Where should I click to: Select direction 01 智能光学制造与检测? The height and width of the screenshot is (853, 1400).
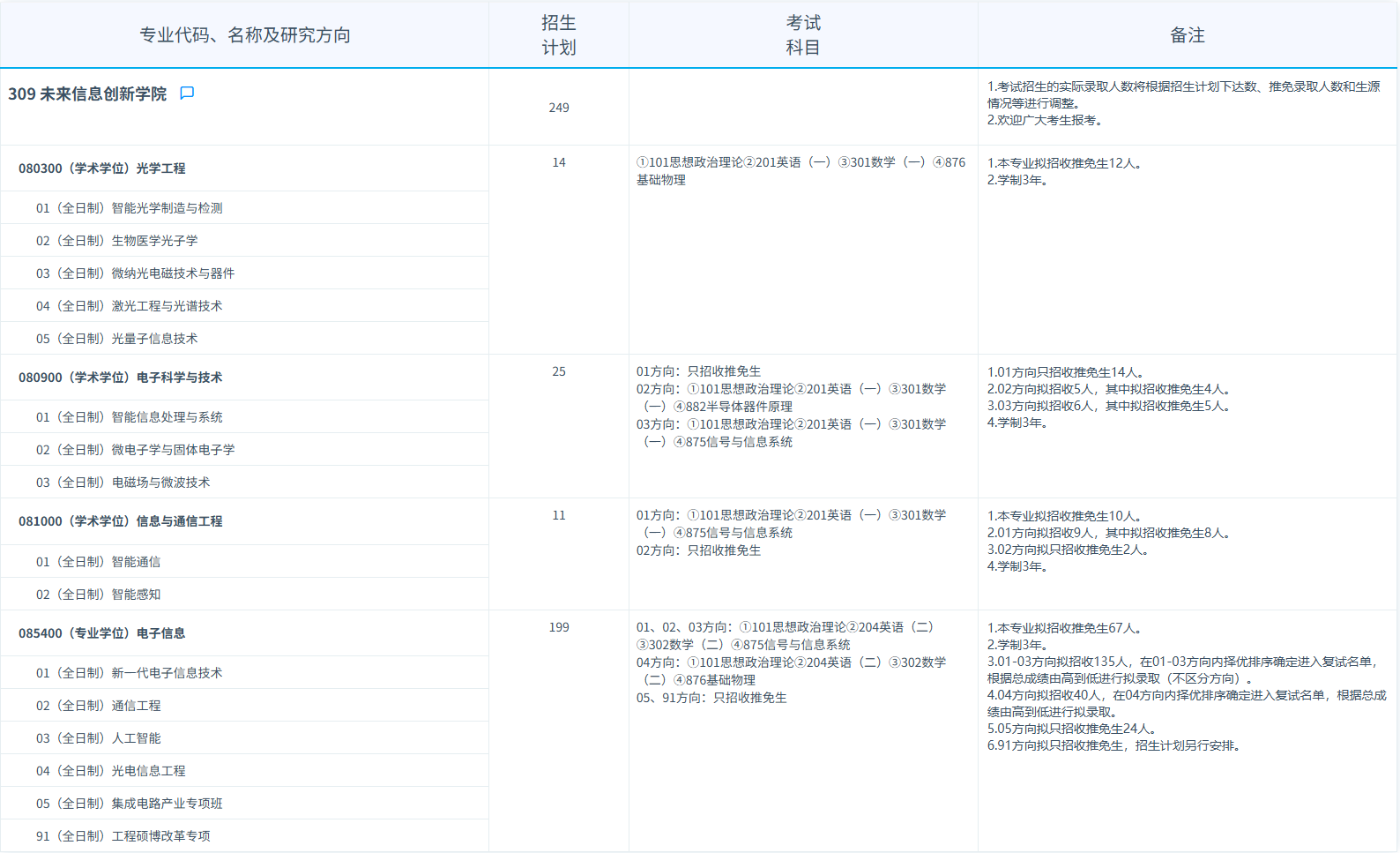click(x=130, y=208)
